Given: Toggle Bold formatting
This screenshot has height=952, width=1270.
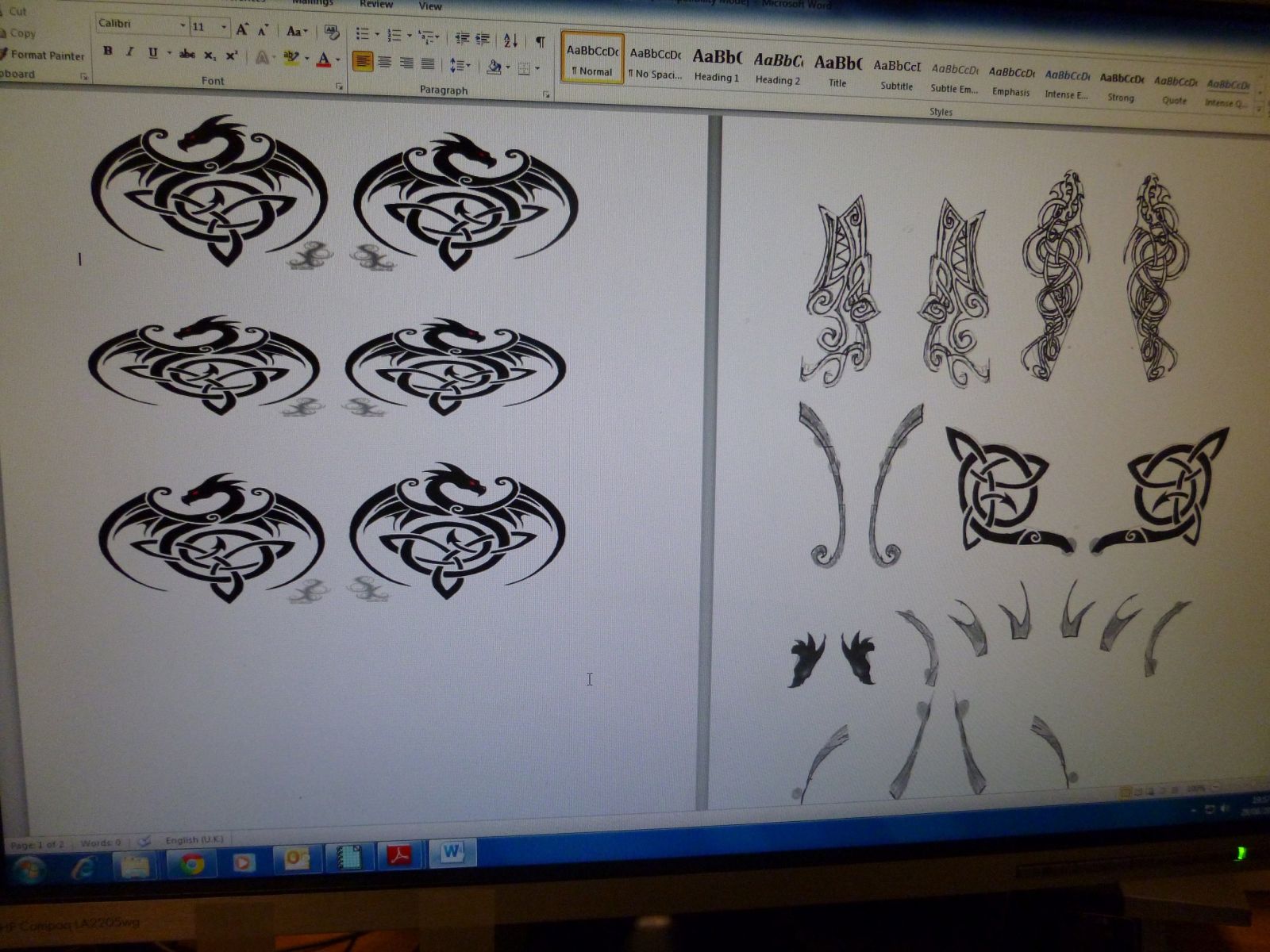Looking at the screenshot, I should point(108,52).
